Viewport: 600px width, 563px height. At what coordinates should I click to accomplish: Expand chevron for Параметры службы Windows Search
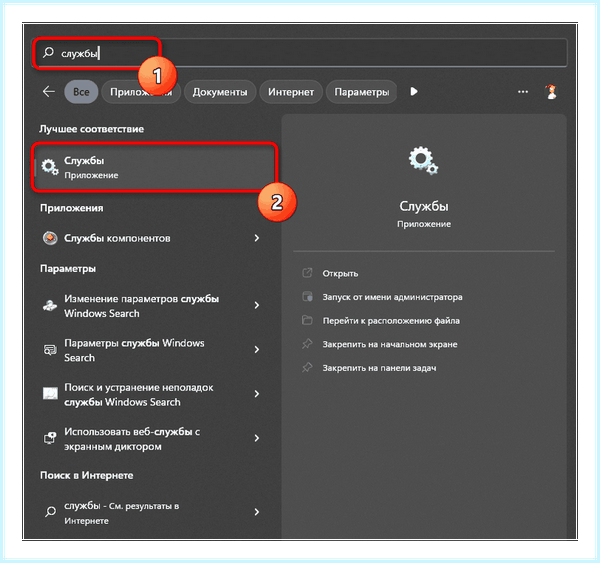point(257,350)
